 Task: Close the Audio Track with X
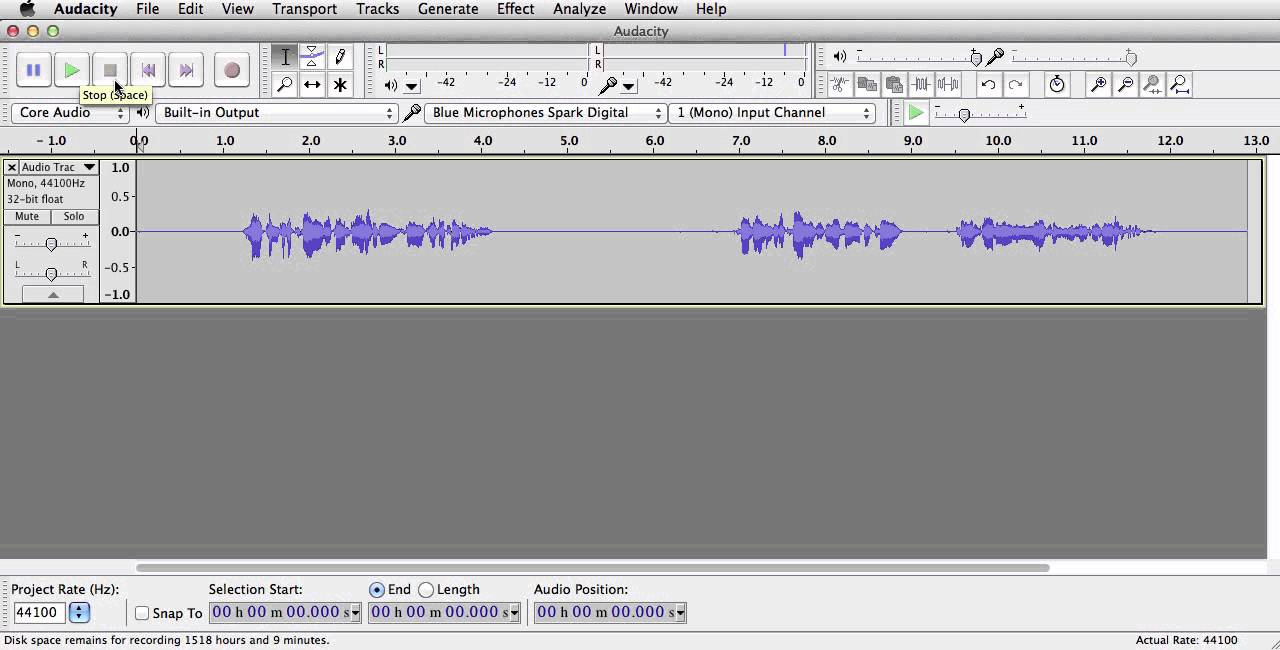click(x=12, y=167)
